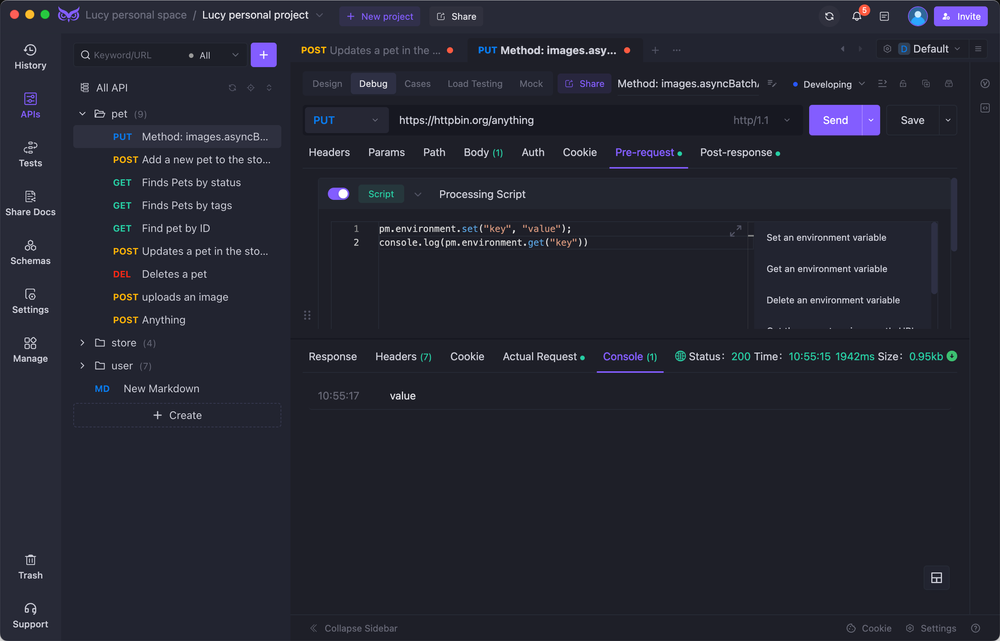Image resolution: width=1000 pixels, height=641 pixels.
Task: Click the Send button
Action: click(x=834, y=120)
